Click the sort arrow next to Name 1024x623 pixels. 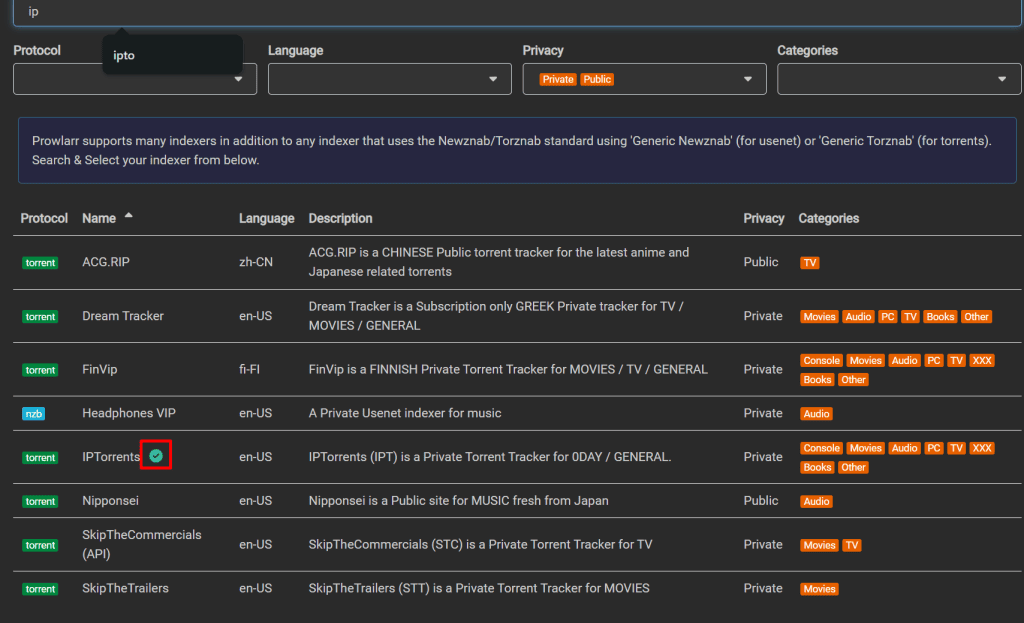128,217
